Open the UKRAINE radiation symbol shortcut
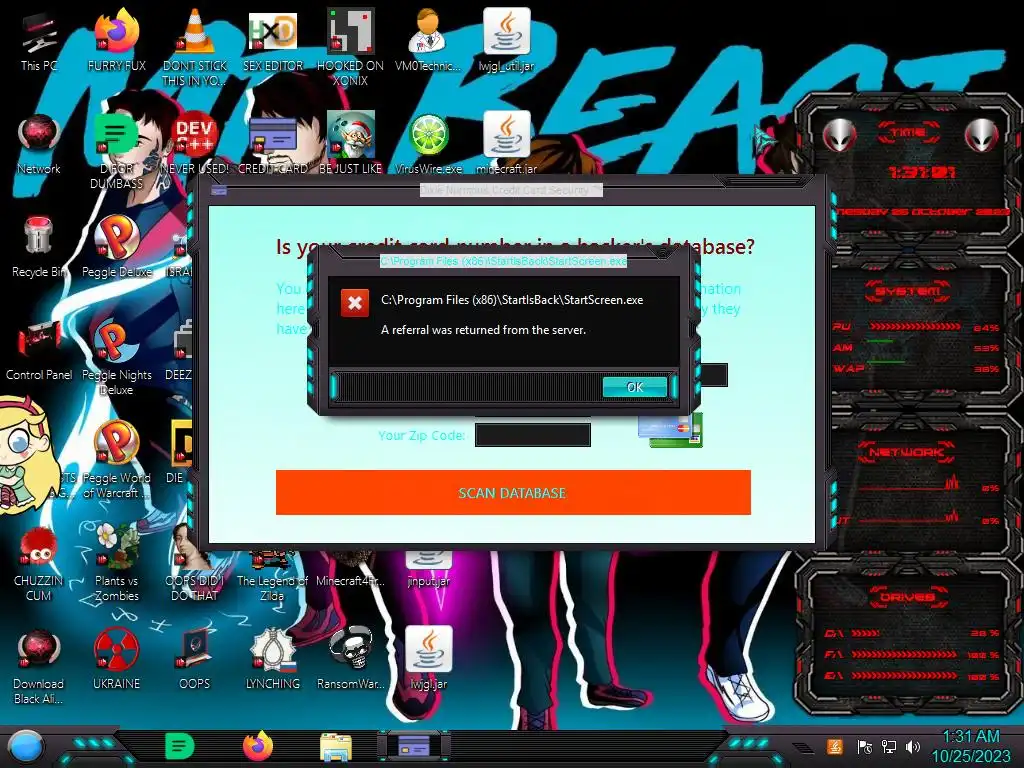 point(116,660)
